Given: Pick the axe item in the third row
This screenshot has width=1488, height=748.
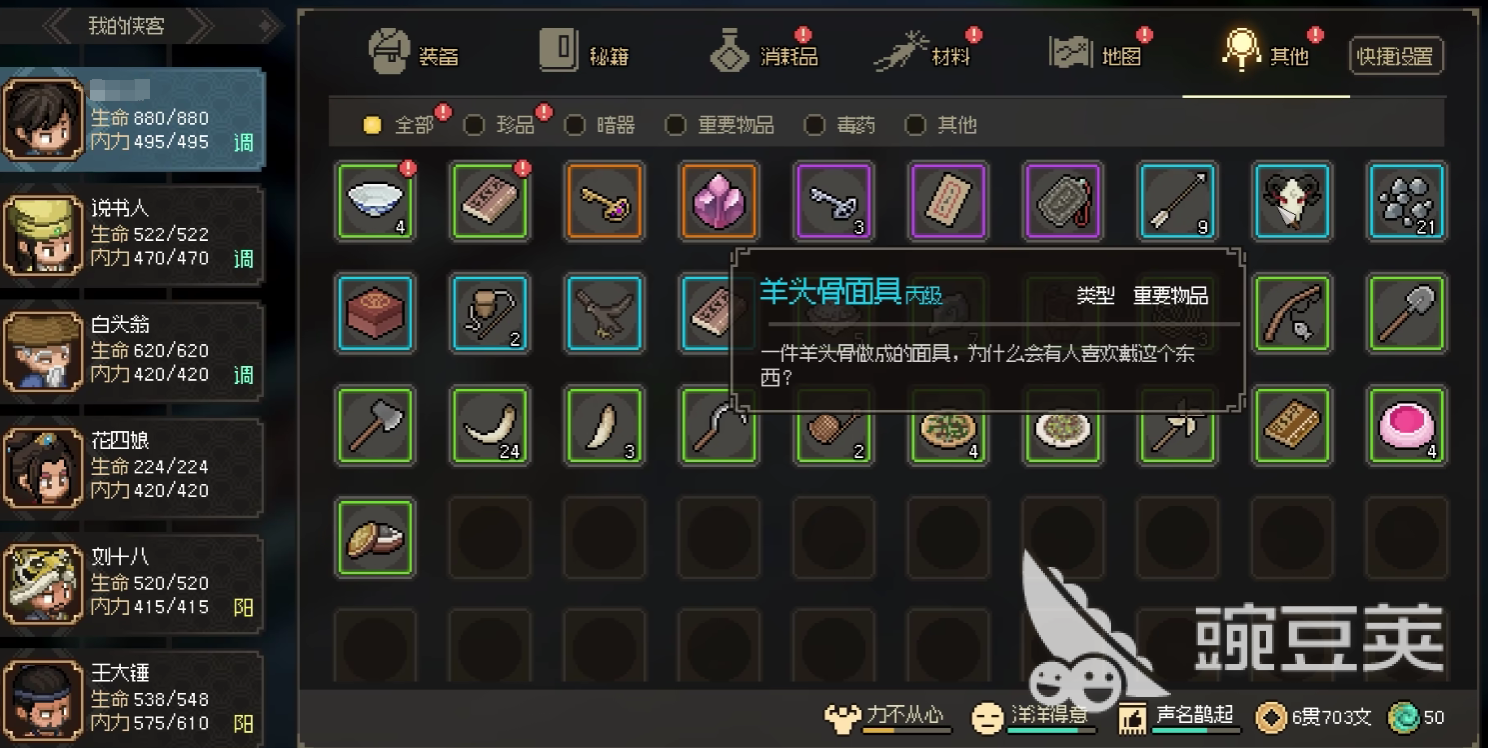Looking at the screenshot, I should click(x=375, y=426).
